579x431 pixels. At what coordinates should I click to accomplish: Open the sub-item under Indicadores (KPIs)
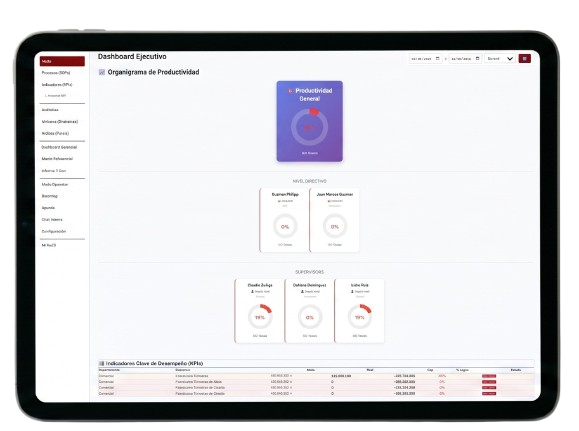tap(55, 96)
